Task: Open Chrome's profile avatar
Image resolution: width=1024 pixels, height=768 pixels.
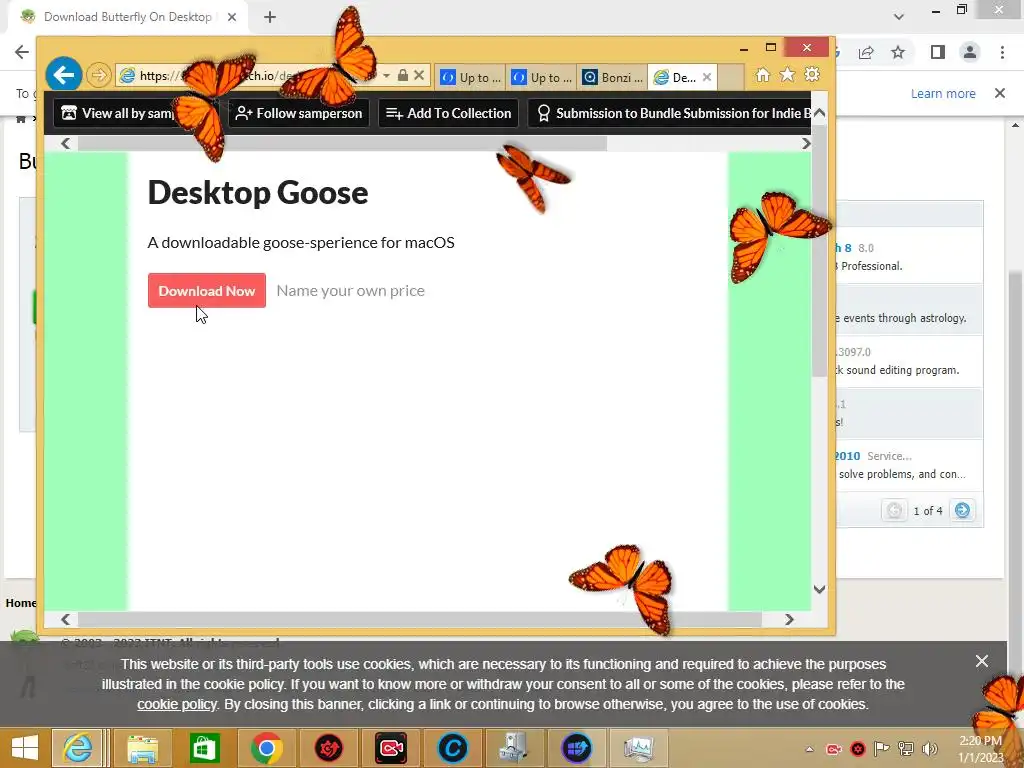Action: pos(970,52)
